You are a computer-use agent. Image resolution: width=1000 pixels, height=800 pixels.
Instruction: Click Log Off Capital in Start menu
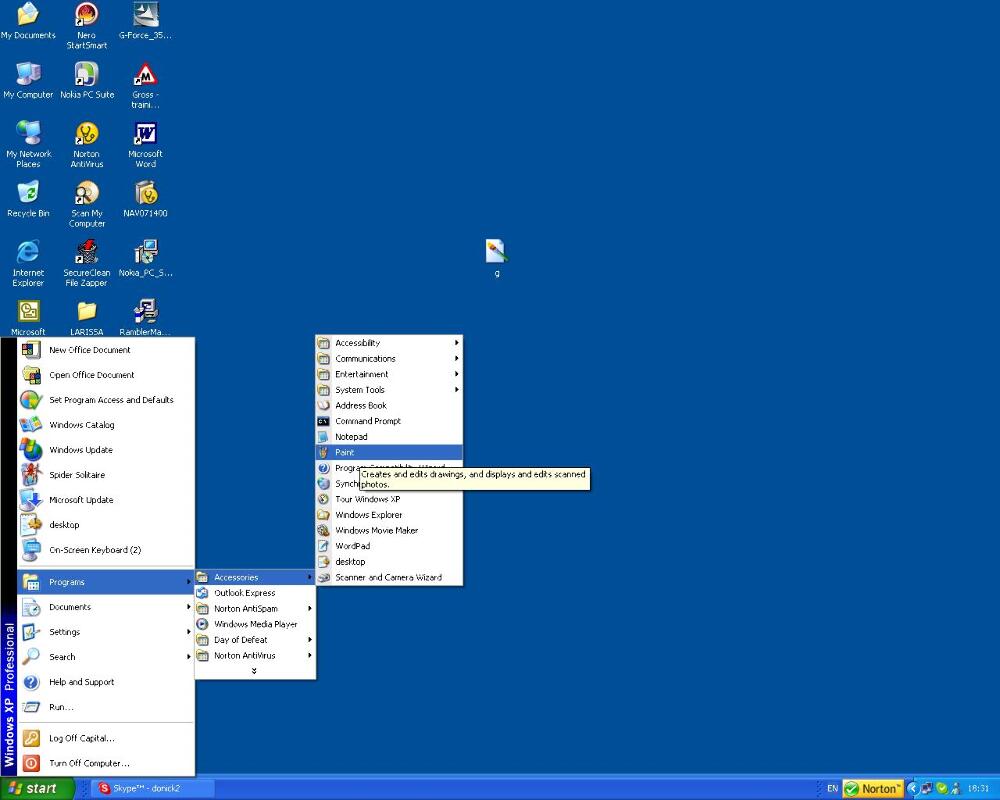106,738
